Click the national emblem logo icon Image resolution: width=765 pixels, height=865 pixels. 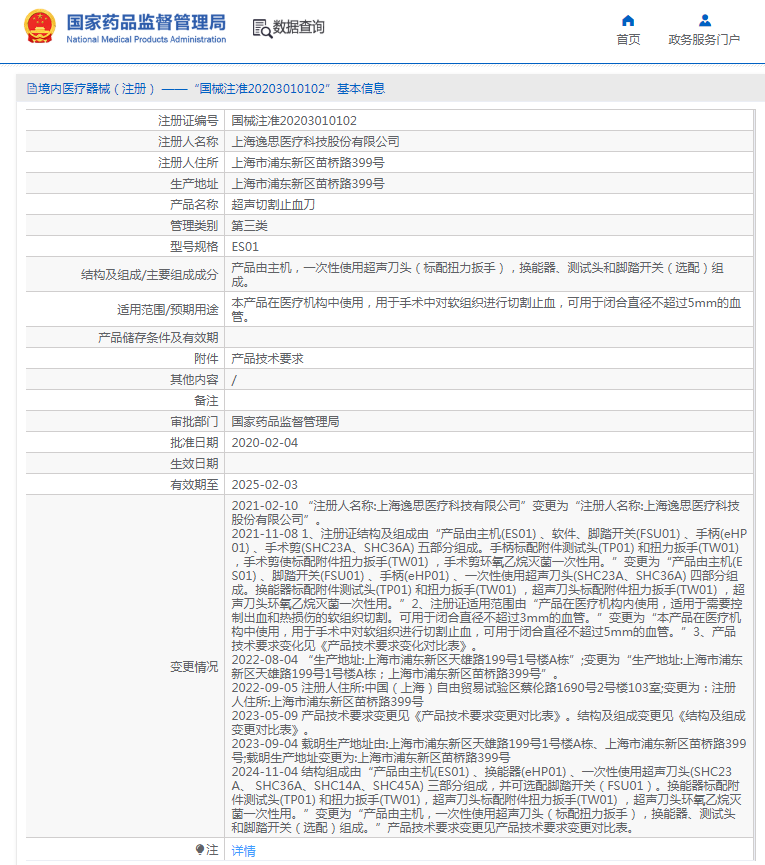[40, 26]
